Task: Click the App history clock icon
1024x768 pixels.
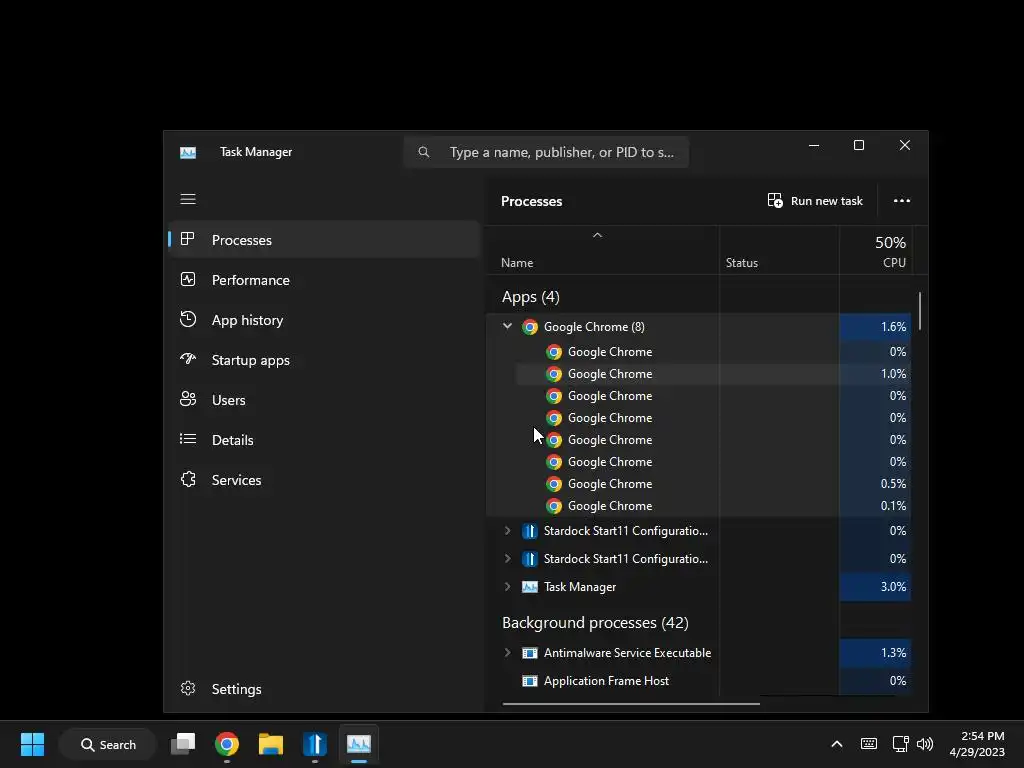Action: (x=188, y=319)
